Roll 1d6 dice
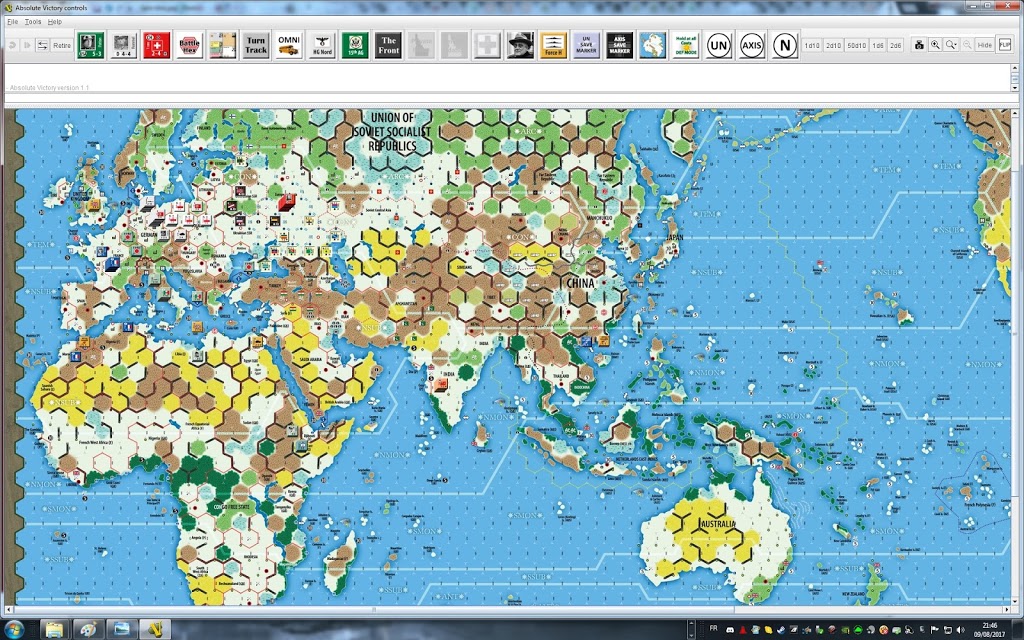Viewport: 1024px width, 640px height. click(878, 46)
